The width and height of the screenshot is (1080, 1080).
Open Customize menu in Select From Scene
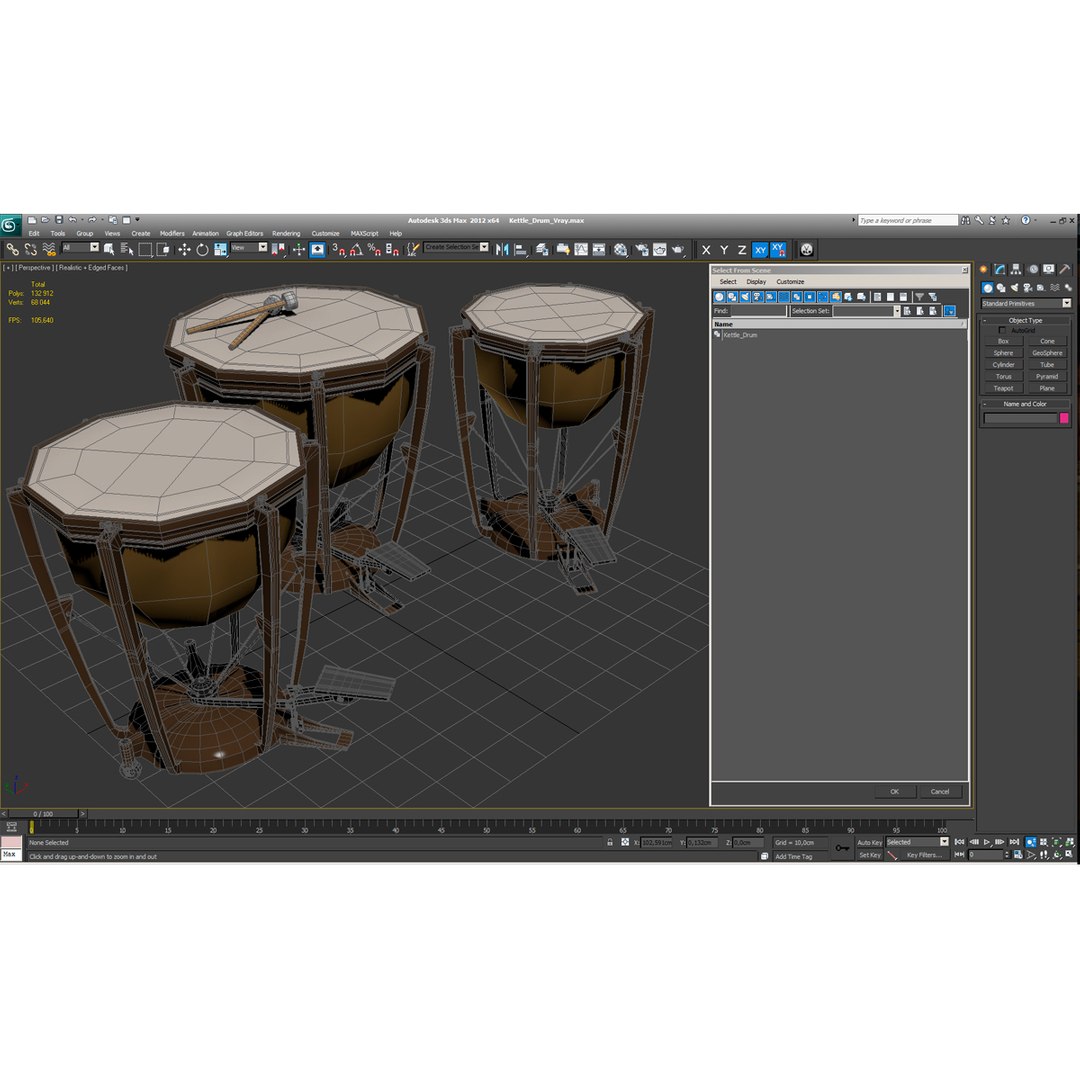[790, 282]
